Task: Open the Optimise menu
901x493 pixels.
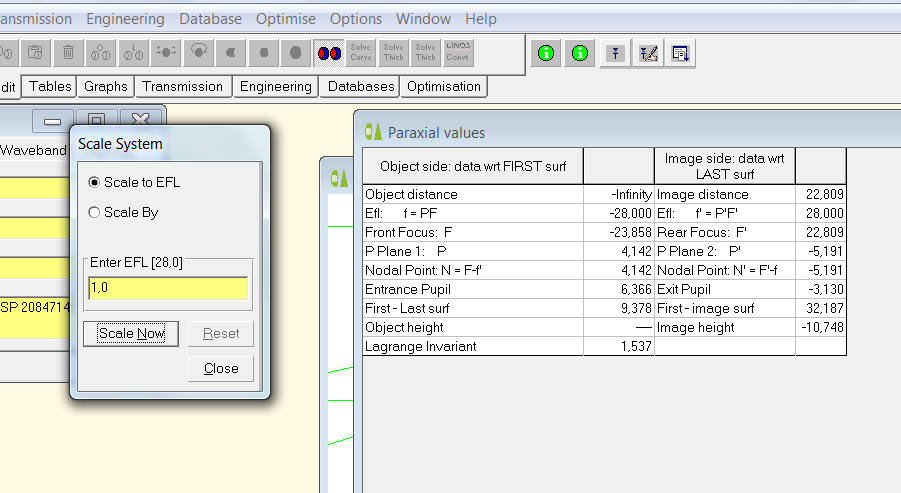Action: point(285,19)
